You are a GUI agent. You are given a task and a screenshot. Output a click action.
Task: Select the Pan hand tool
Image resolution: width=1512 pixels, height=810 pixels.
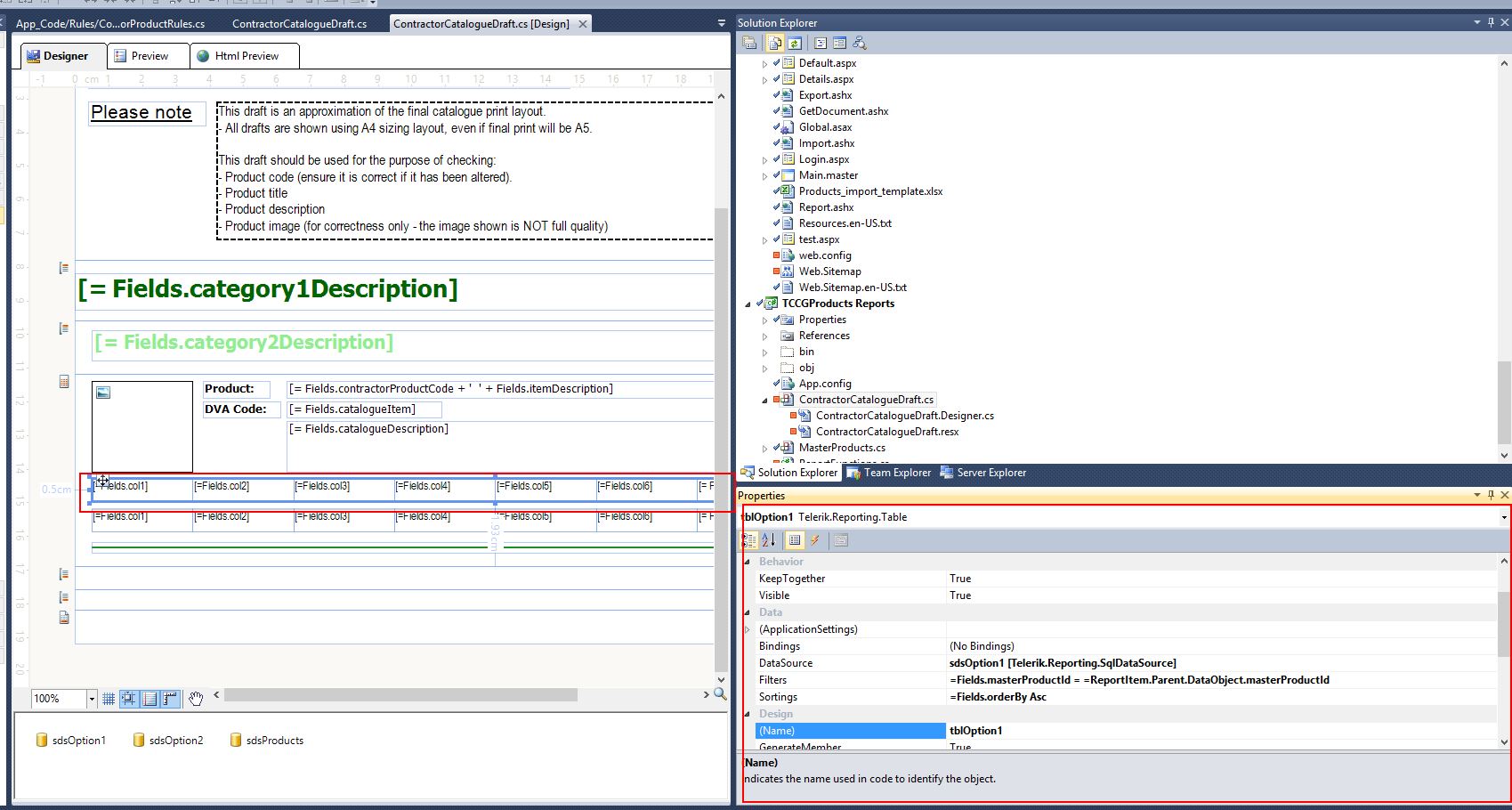tap(196, 699)
